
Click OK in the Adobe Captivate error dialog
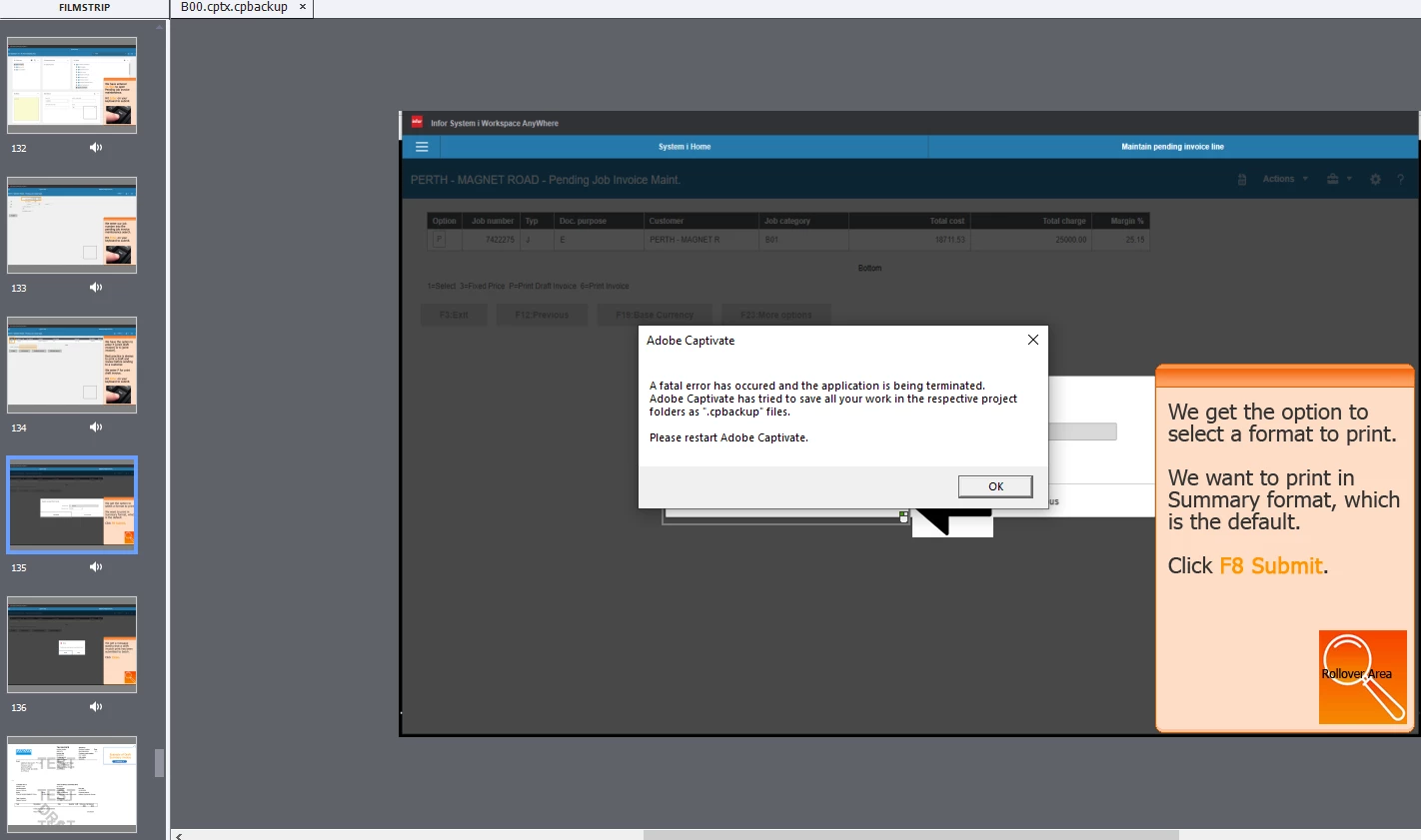pos(995,486)
